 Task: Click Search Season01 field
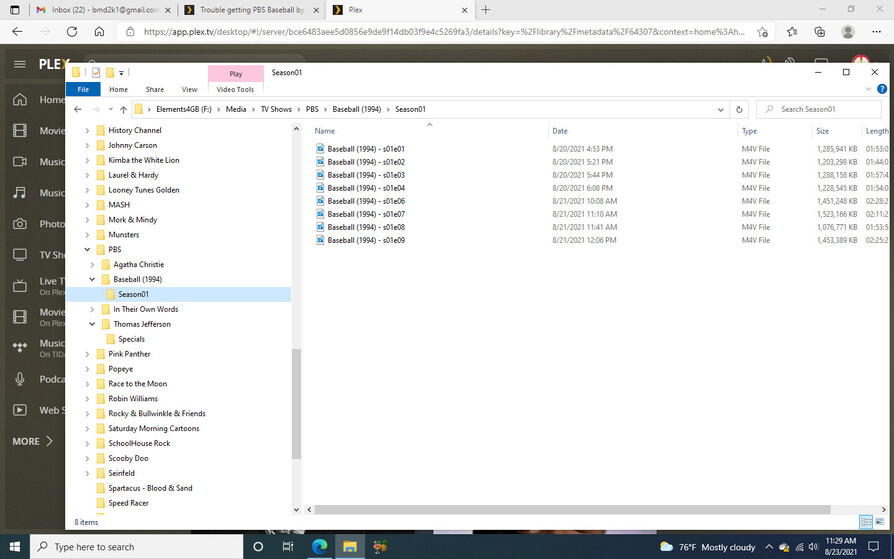coord(819,110)
